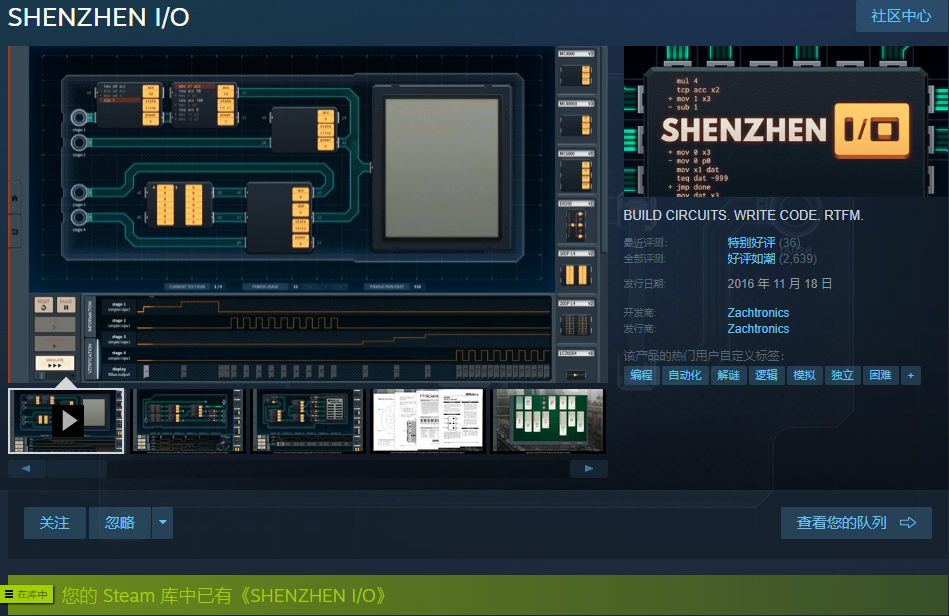
Task: Click the main trailer video player
Action: (307, 215)
